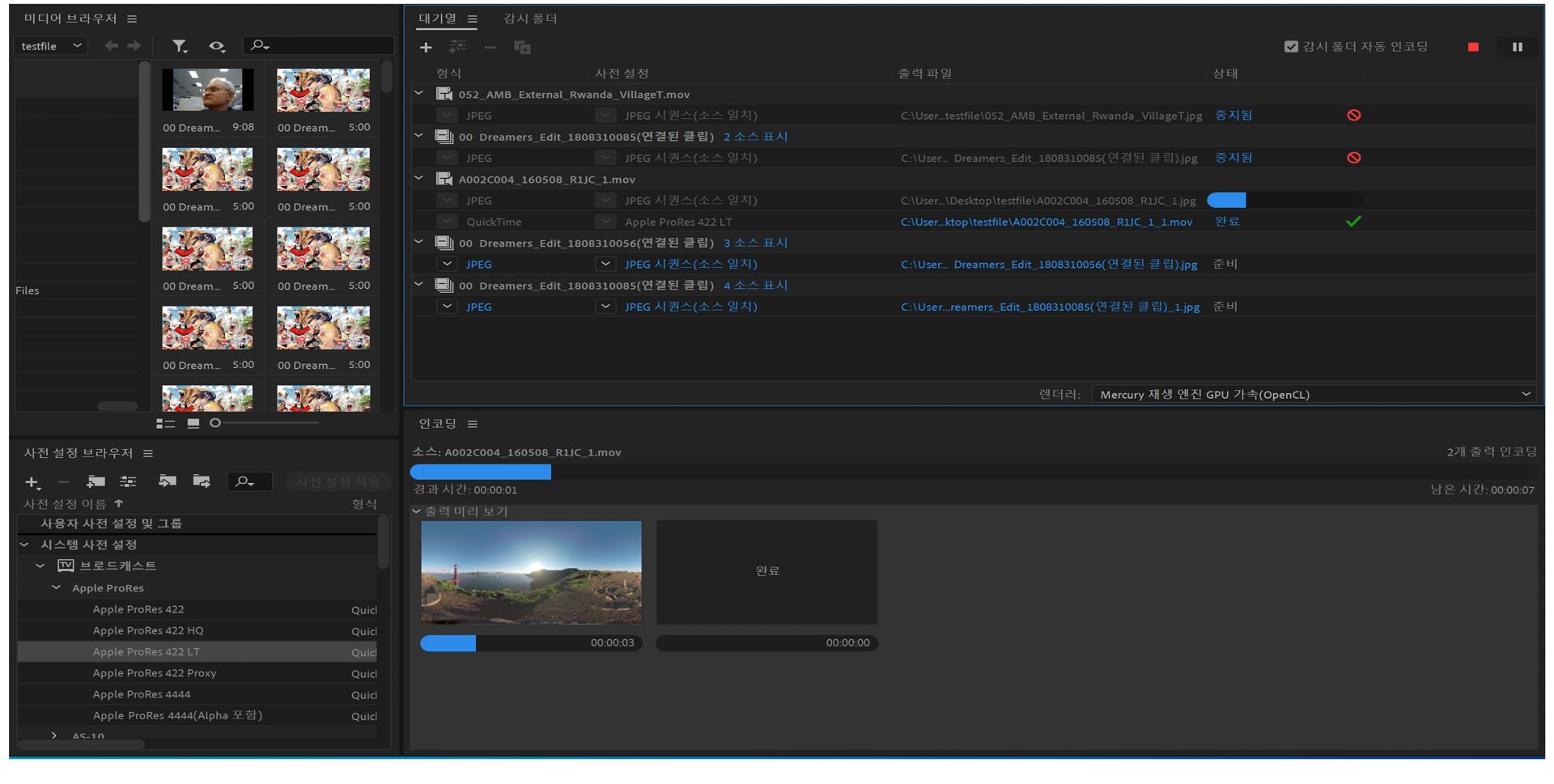Click the 사전 설정 column header in the queue

click(x=622, y=74)
